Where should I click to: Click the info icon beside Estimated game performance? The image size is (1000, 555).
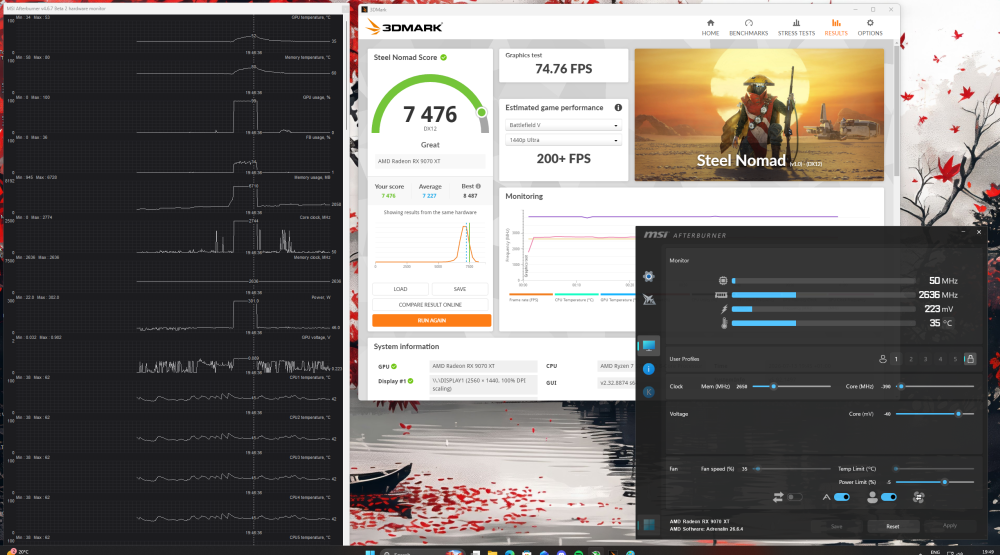pos(618,108)
